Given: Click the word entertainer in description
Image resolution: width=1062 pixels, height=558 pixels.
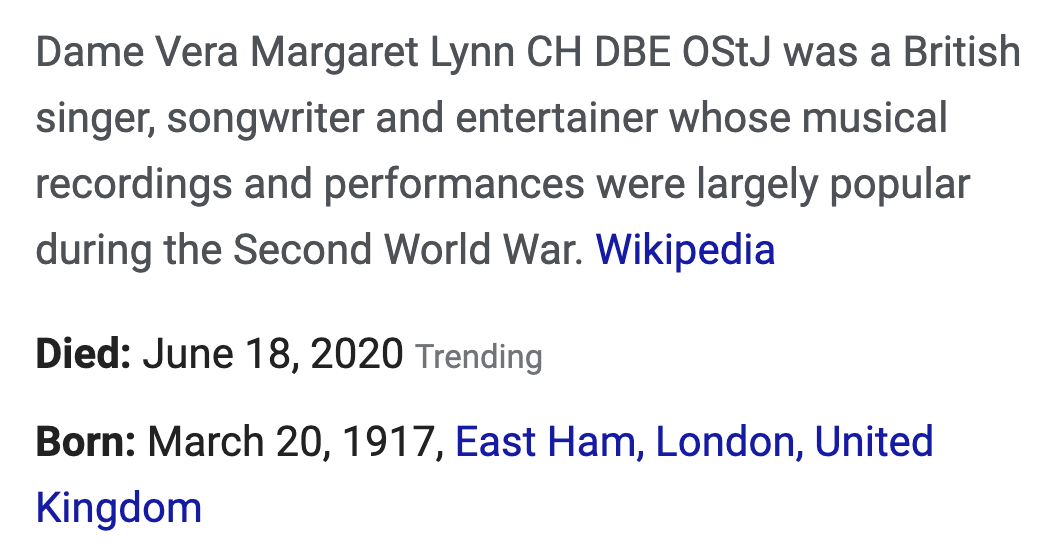Looking at the screenshot, I should point(556,118).
